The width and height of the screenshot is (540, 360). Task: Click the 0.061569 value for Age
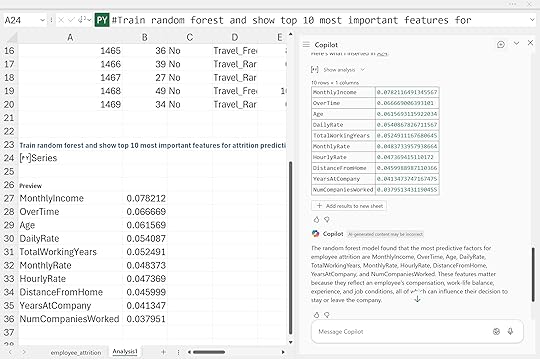(x=146, y=225)
